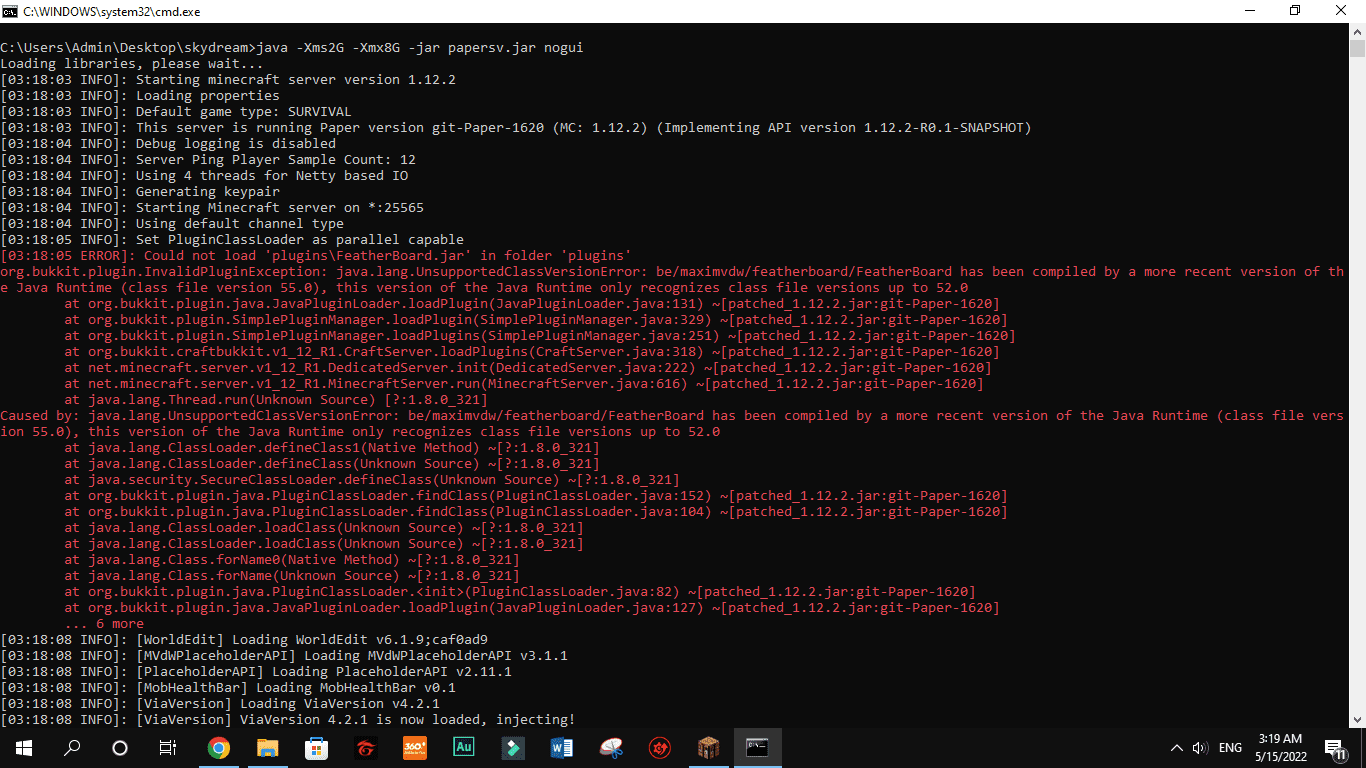Screen dimensions: 1366x768
Task: Open Windows Search from the taskbar
Action: coord(72,747)
